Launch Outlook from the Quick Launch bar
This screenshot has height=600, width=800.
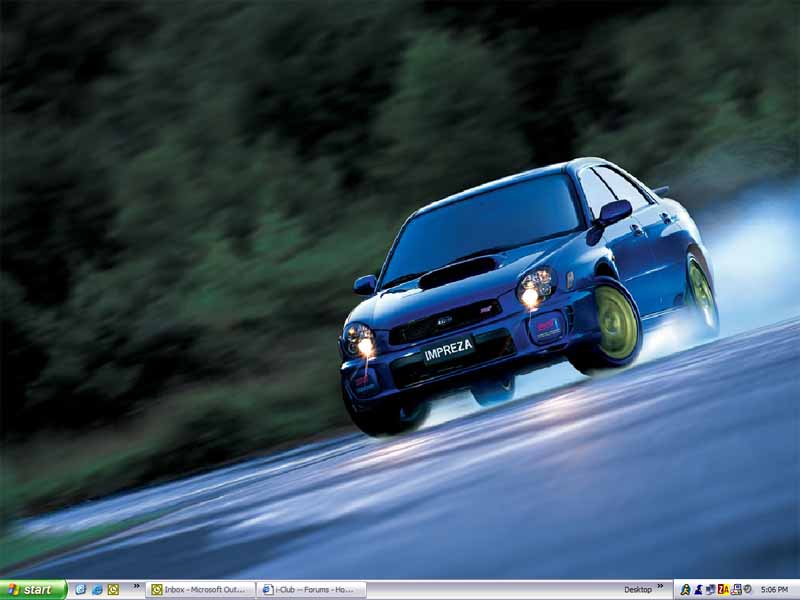pos(113,590)
